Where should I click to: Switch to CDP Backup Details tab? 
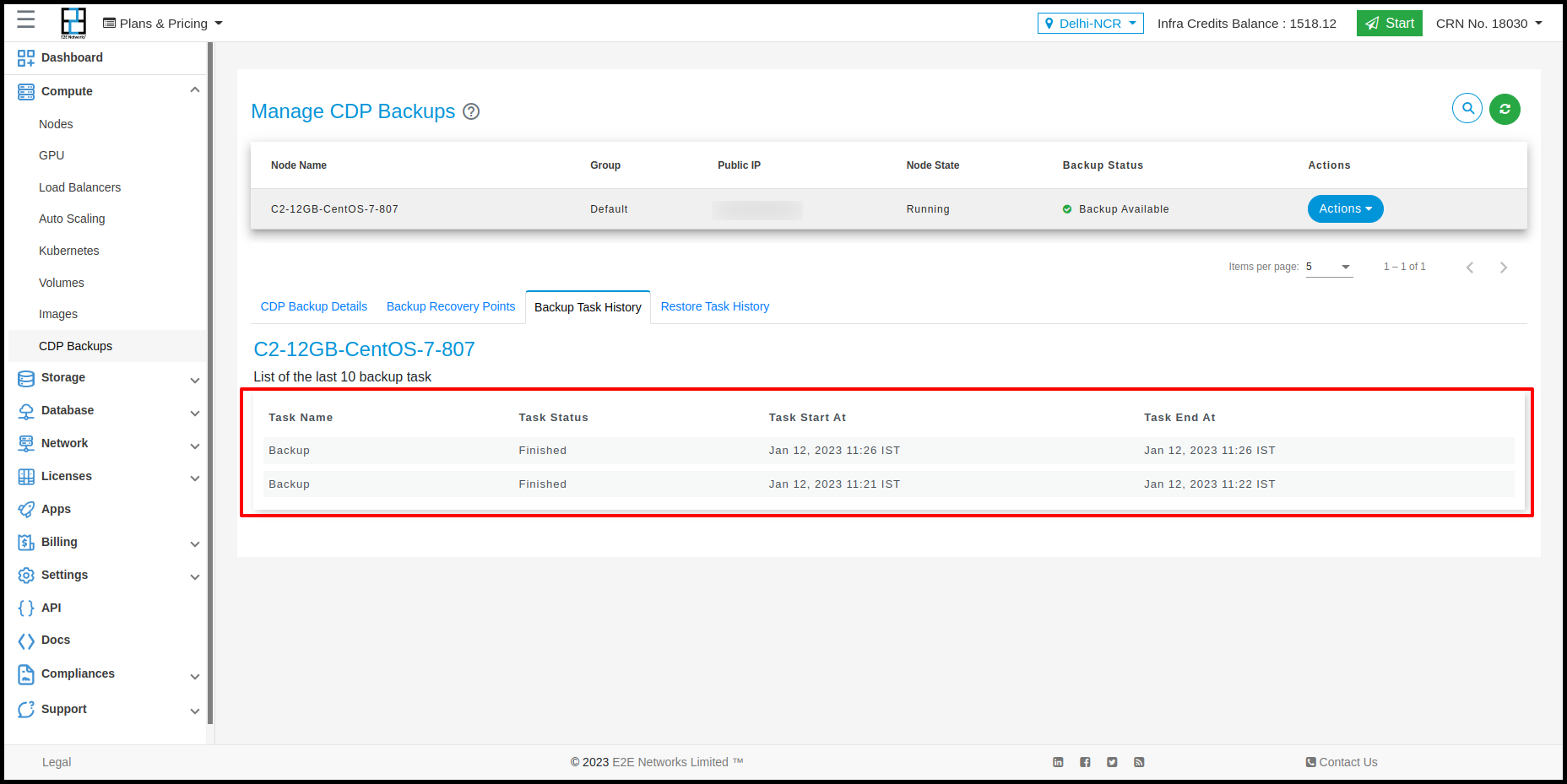(x=314, y=306)
